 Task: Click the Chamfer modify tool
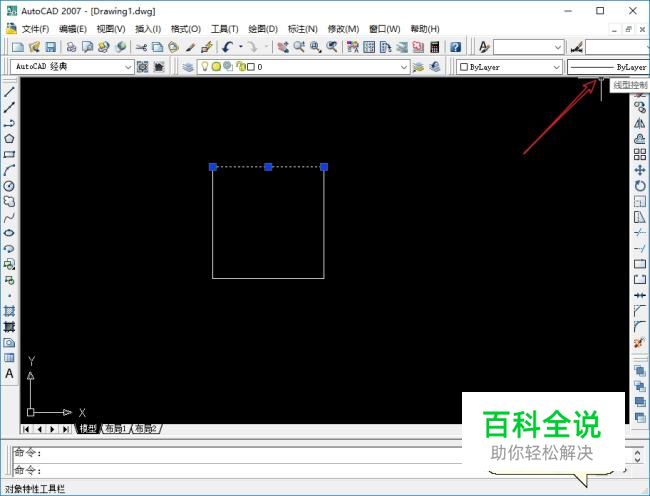(x=640, y=311)
